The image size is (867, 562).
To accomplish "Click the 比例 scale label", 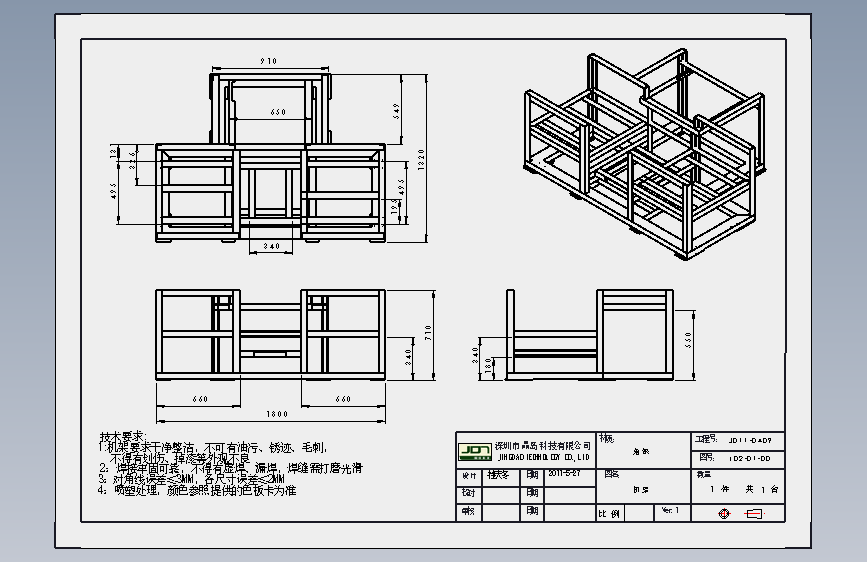I will pos(609,514).
